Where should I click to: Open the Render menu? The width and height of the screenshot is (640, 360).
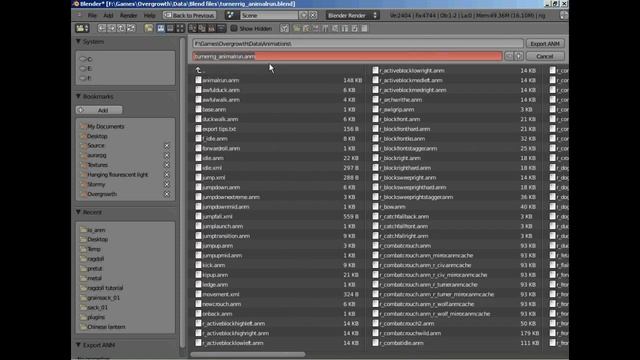coord(129,16)
